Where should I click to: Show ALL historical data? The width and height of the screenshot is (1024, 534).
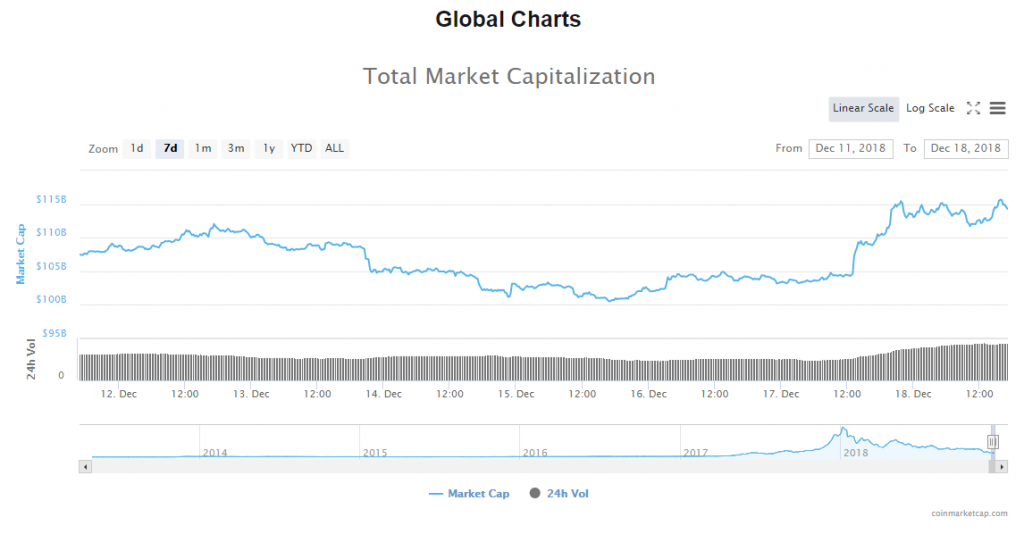pyautogui.click(x=334, y=149)
